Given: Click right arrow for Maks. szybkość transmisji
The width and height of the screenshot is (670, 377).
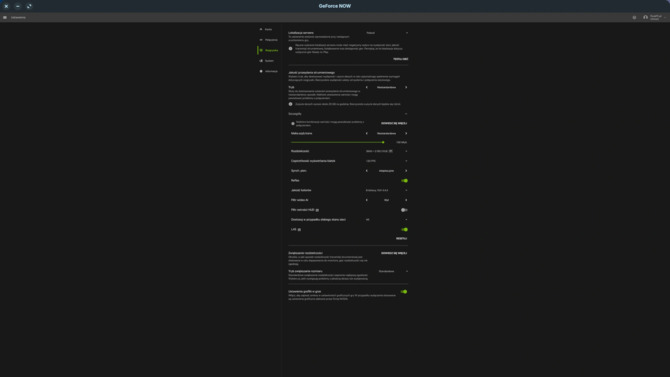Looking at the screenshot, I should point(406,133).
